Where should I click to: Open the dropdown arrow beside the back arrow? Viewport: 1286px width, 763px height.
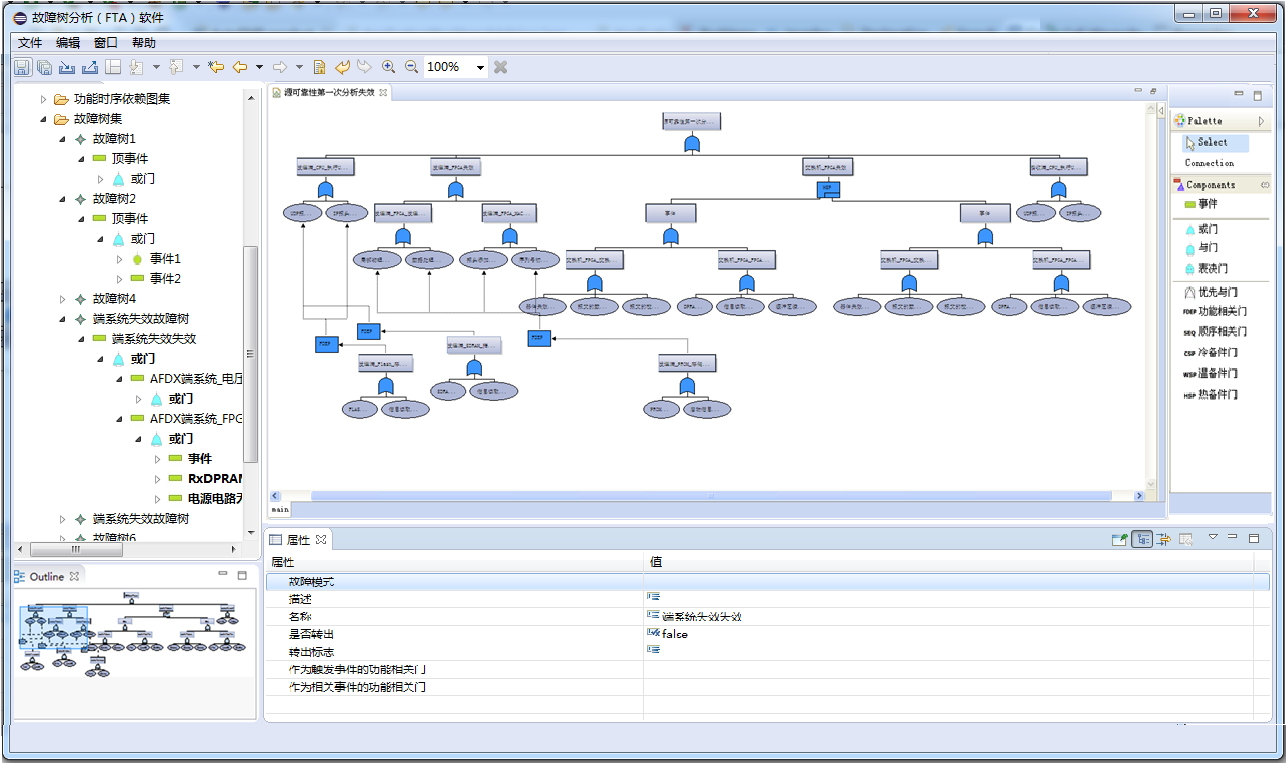click(259, 67)
